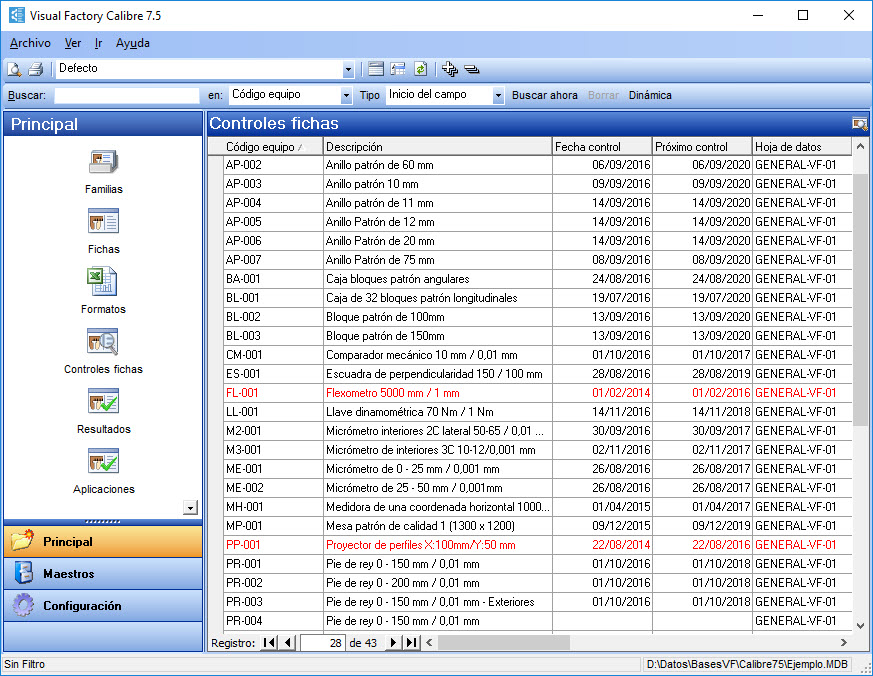Open the Aplicaciones icon
Image resolution: width=873 pixels, height=676 pixels.
coord(104,462)
